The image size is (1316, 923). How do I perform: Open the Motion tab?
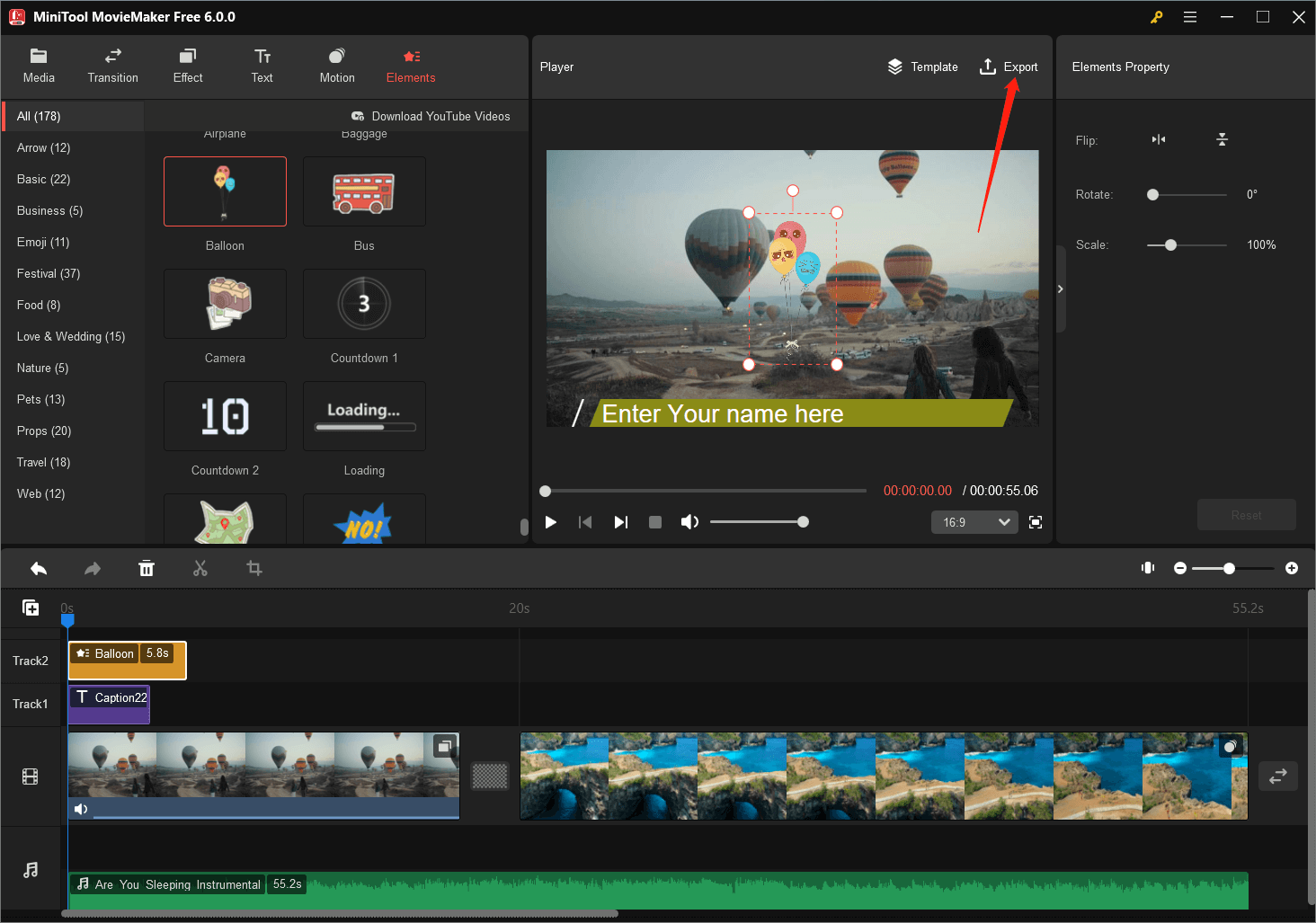click(x=337, y=67)
